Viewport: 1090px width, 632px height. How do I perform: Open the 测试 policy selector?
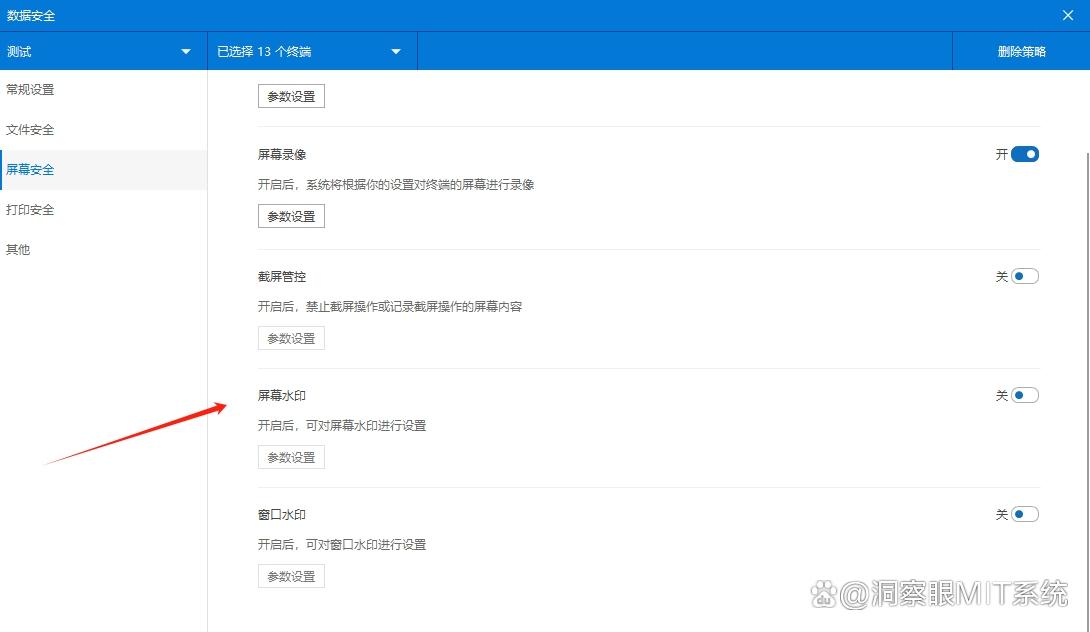(x=100, y=52)
